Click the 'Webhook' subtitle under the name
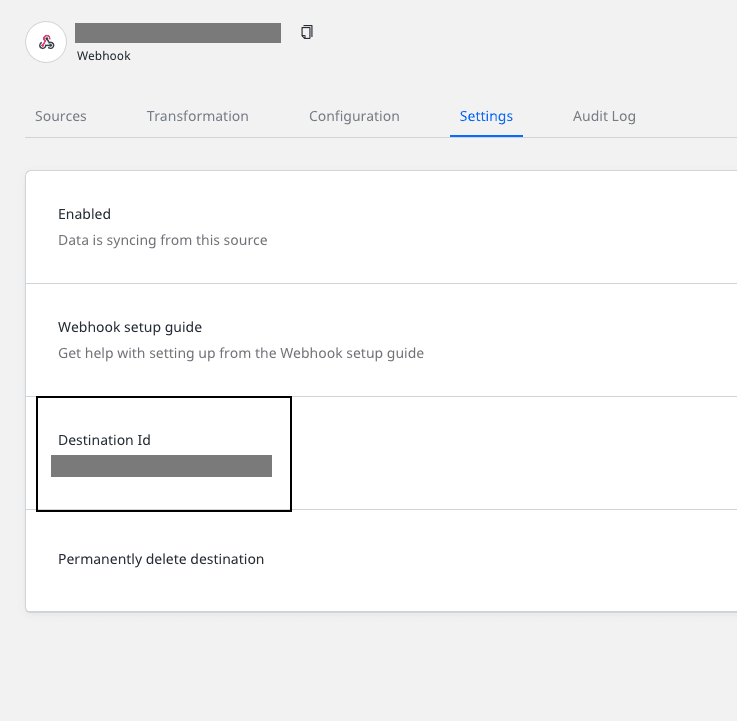Screen dimensions: 737x721 click(x=103, y=56)
